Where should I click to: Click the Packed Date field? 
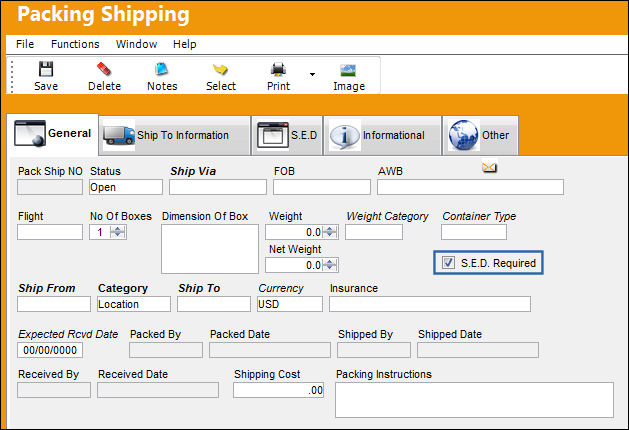270,350
